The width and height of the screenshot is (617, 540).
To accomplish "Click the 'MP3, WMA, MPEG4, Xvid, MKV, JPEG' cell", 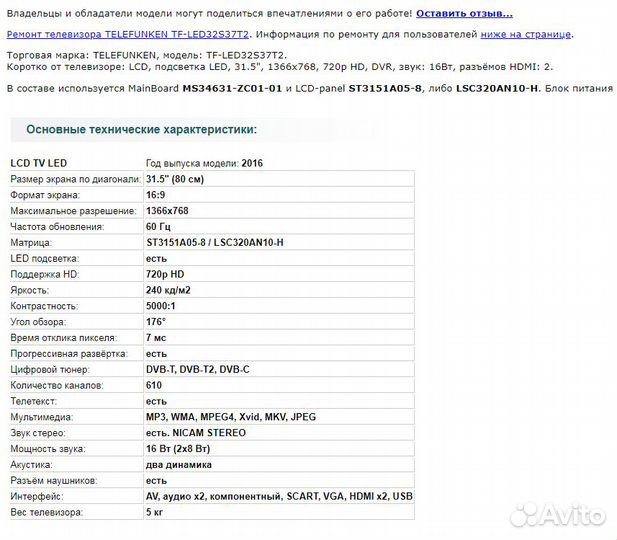I will tap(230, 417).
